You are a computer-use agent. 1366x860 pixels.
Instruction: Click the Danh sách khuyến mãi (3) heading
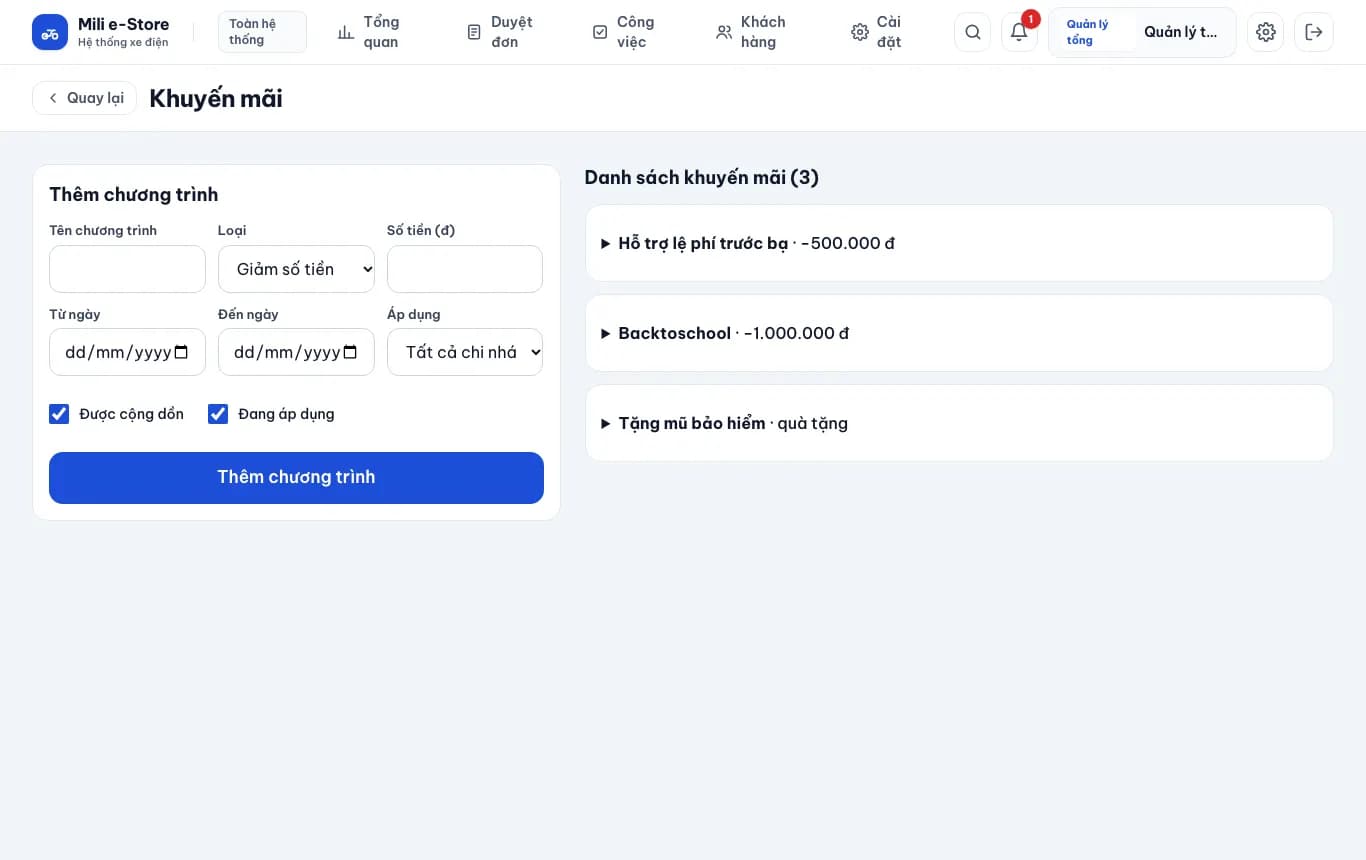[702, 178]
